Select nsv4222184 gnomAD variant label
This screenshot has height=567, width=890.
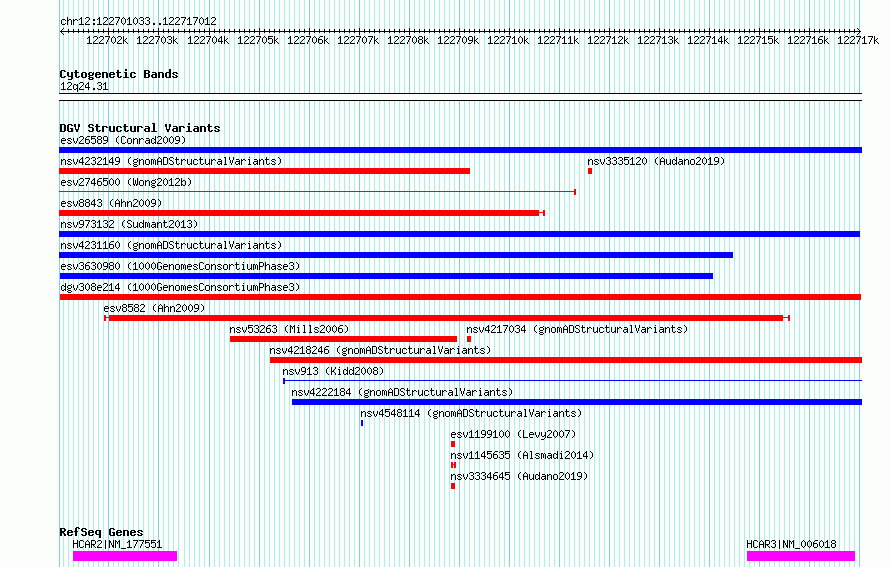tap(402, 392)
